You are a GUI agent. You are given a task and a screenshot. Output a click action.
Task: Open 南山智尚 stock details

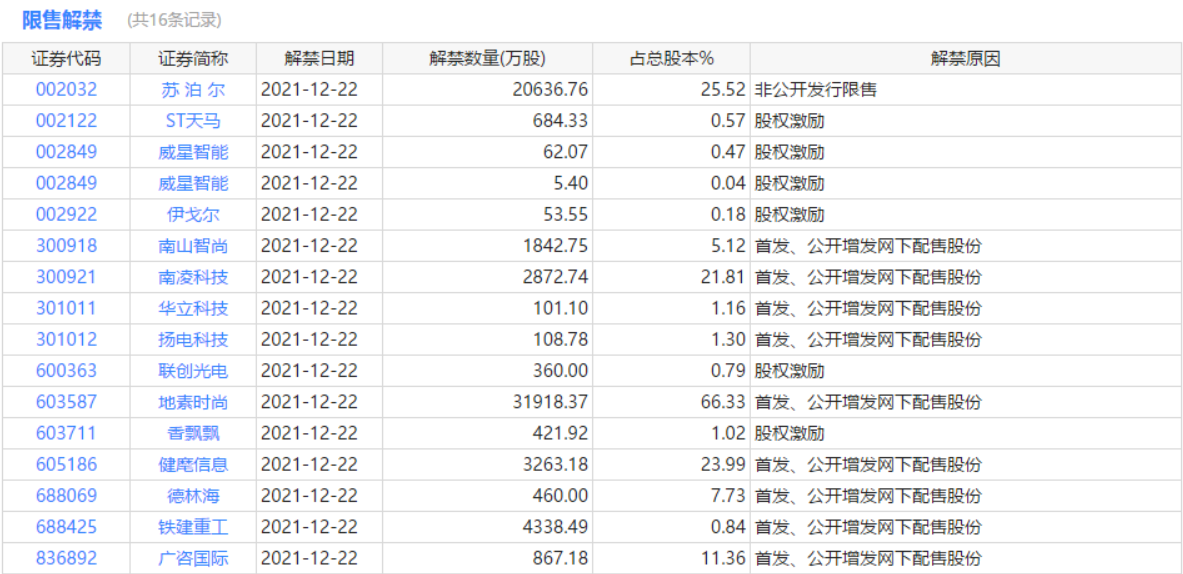tap(193, 246)
